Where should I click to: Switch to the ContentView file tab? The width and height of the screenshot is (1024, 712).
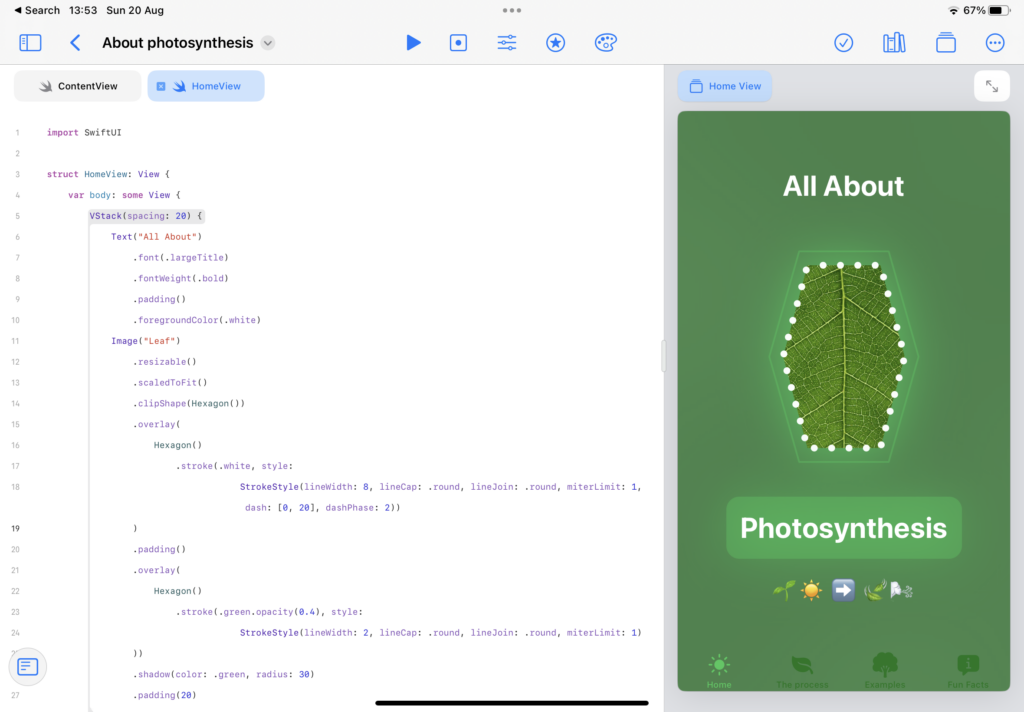(x=78, y=86)
